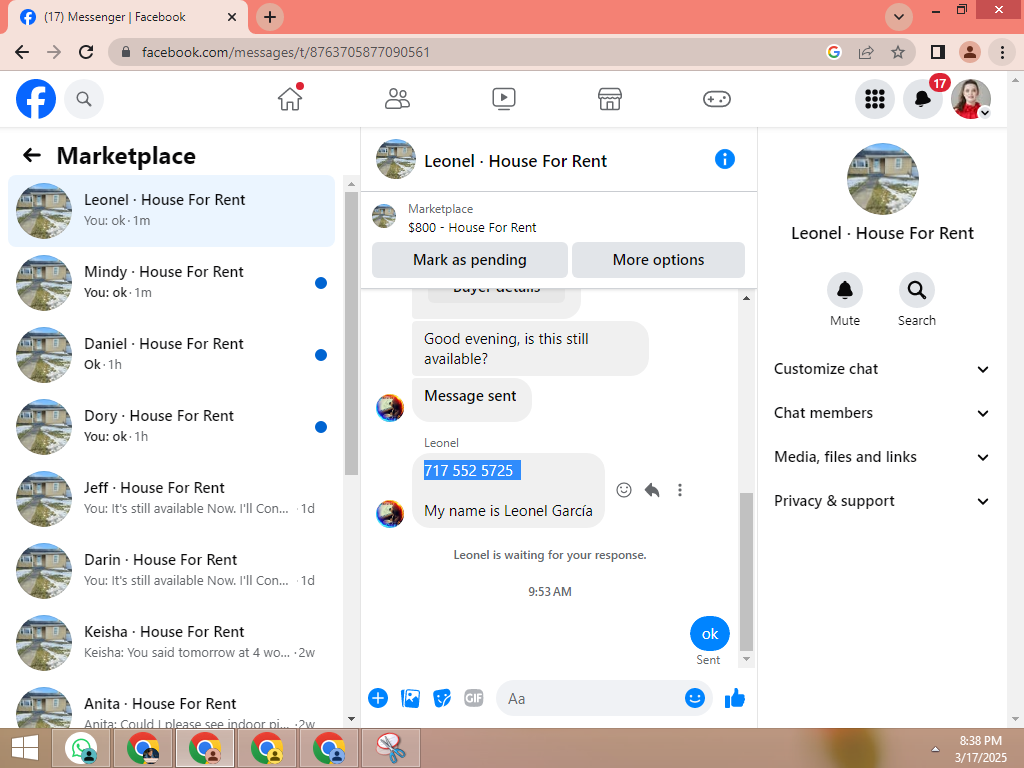
Task: Open Keisha · House For Rent conversation
Action: click(x=171, y=643)
